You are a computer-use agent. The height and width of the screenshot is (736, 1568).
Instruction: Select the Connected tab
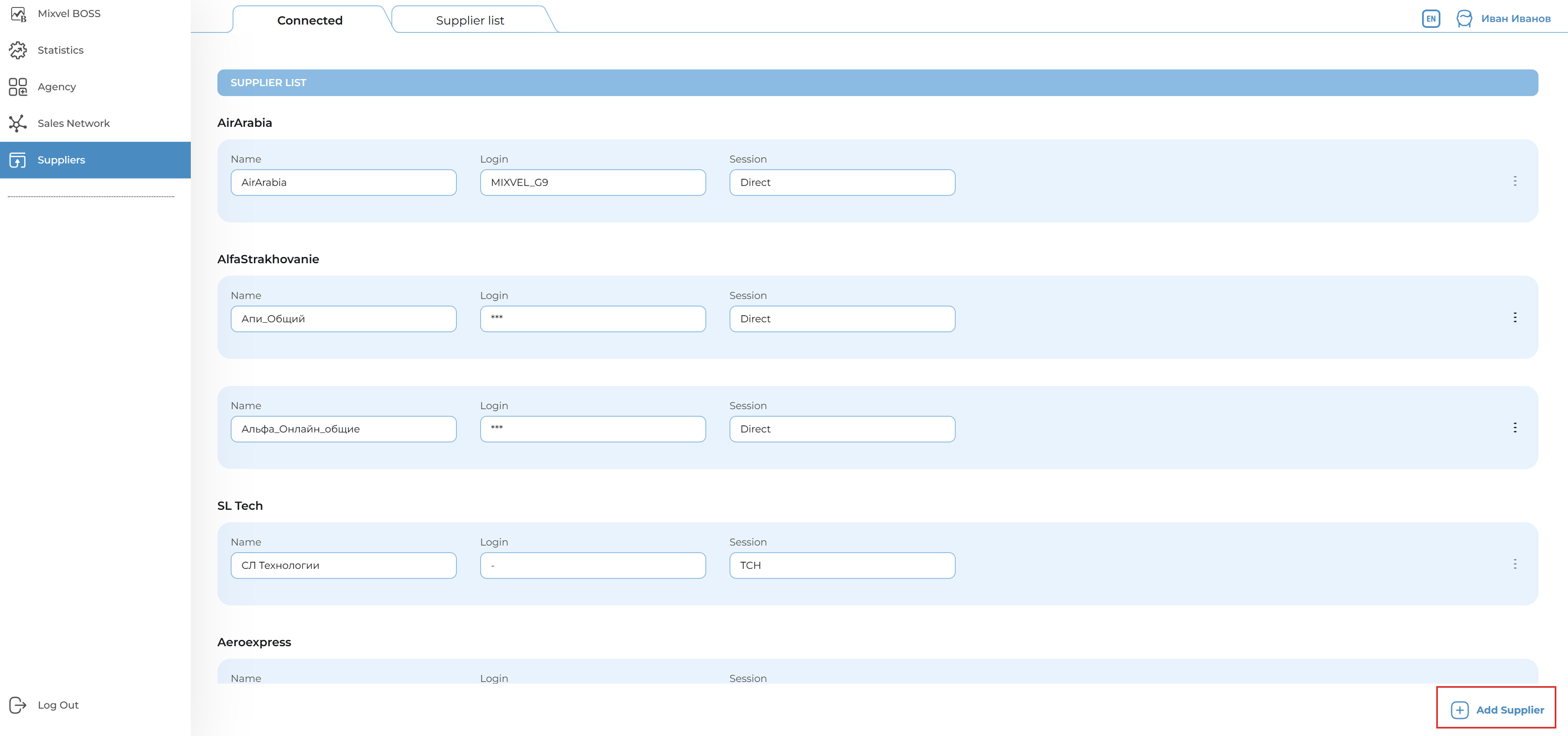[310, 21]
